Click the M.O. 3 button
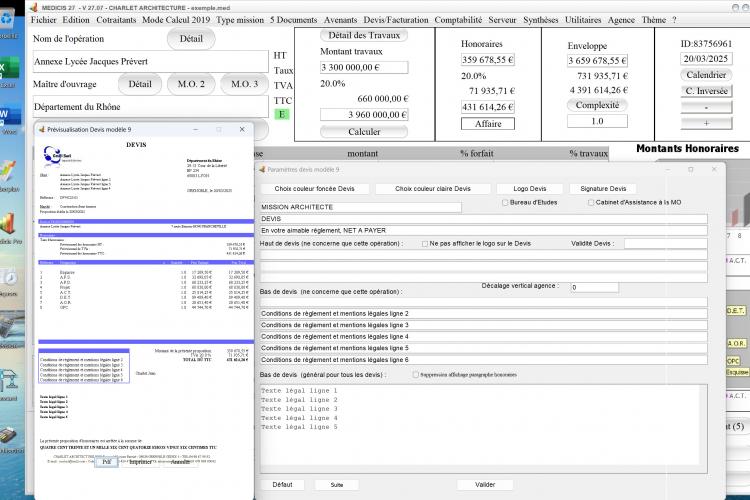 point(244,84)
